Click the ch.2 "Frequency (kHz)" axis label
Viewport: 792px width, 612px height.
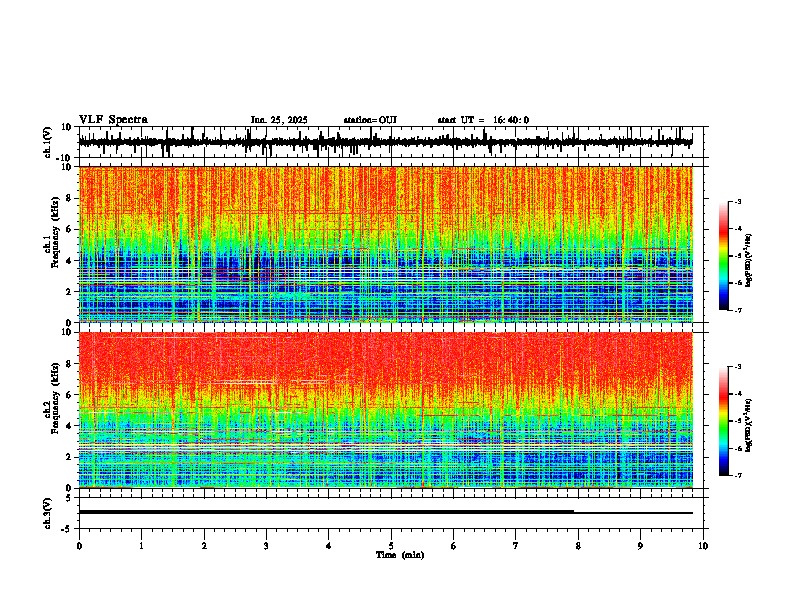pyautogui.click(x=55, y=398)
